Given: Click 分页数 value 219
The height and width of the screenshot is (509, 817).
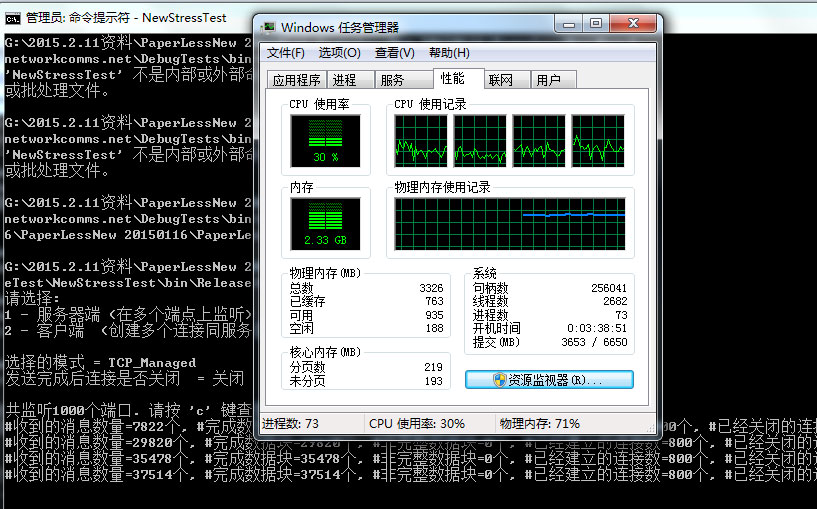Looking at the screenshot, I should (x=434, y=367).
